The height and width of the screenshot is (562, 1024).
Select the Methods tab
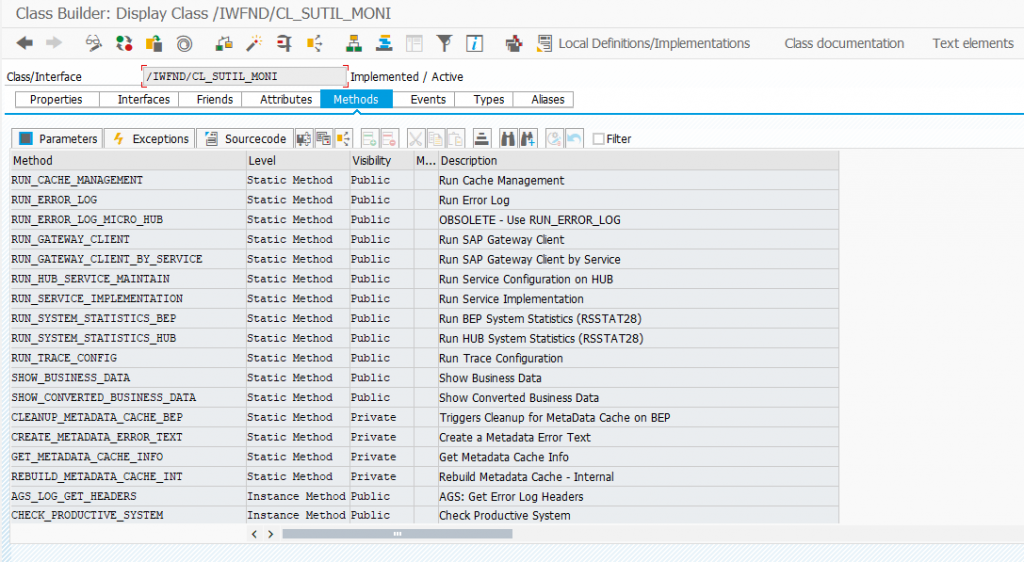coord(356,99)
